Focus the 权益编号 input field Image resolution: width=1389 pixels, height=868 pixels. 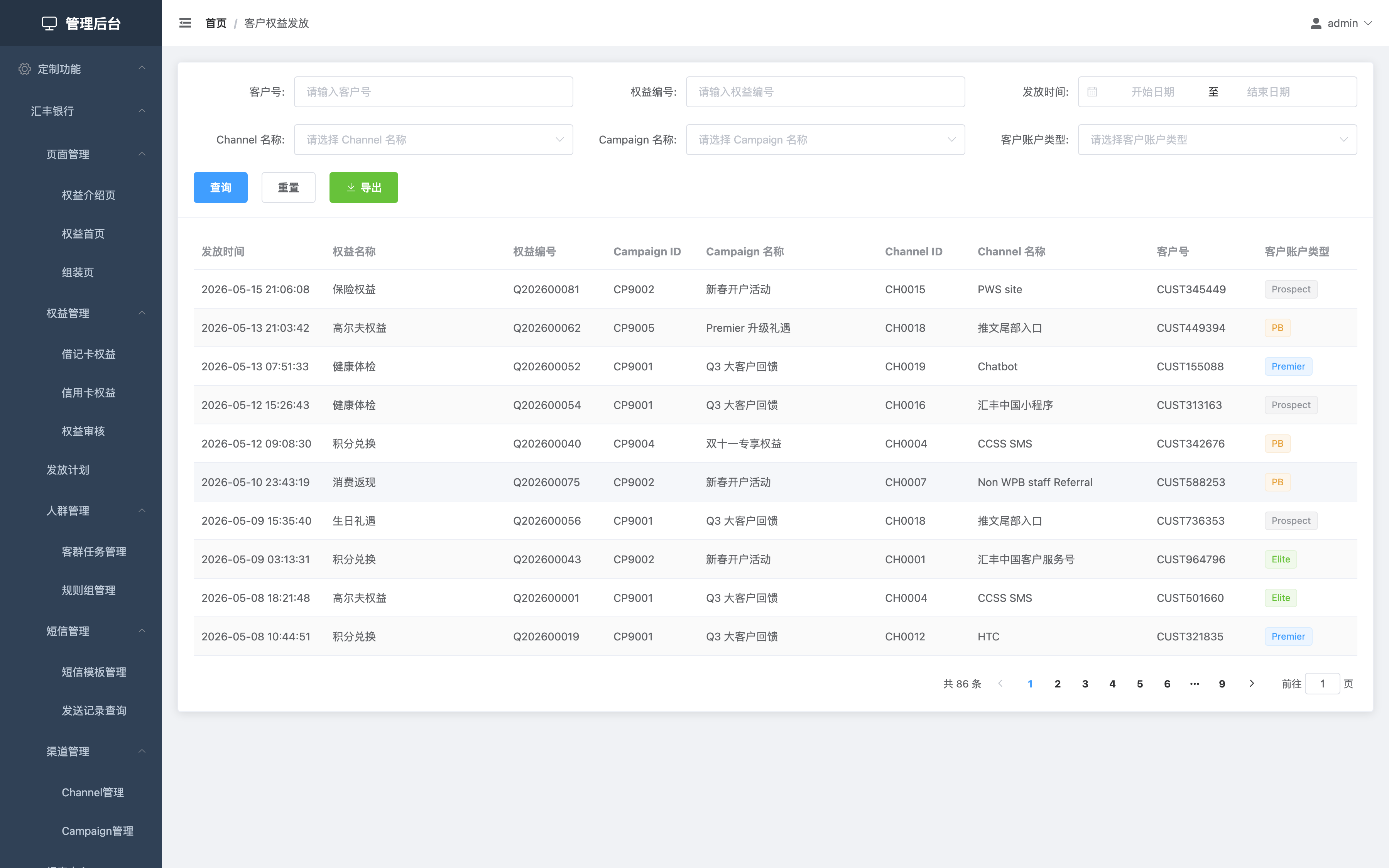point(825,92)
